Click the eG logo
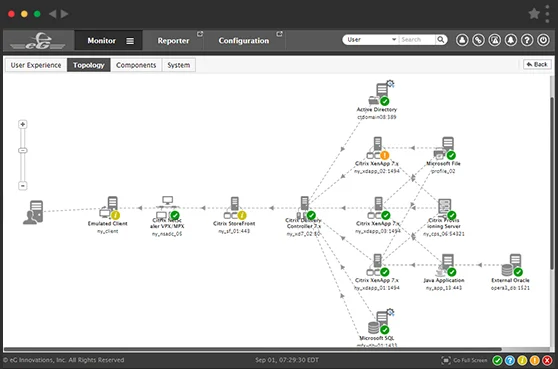The width and height of the screenshot is (558, 369). 37,41
